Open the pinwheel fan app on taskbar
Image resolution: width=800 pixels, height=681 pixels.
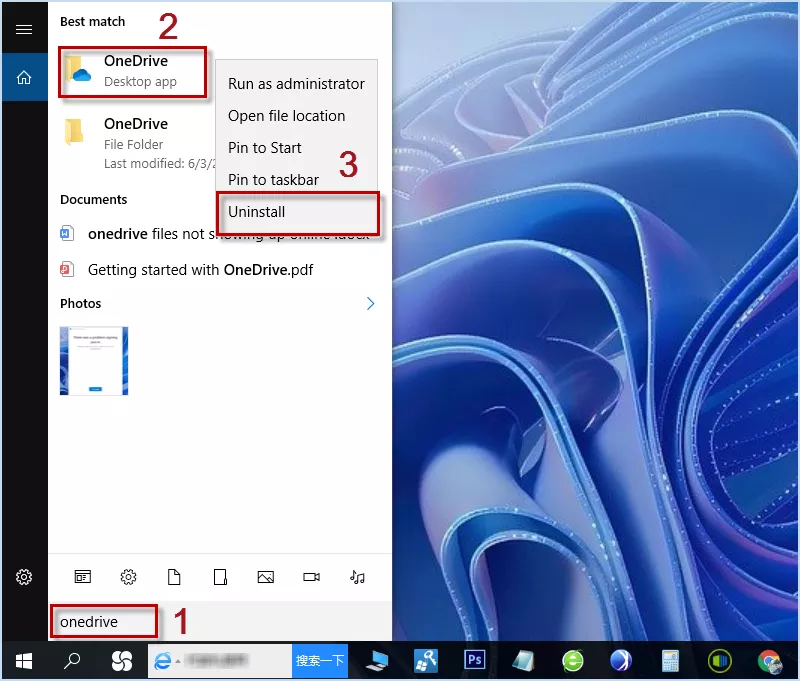point(121,661)
